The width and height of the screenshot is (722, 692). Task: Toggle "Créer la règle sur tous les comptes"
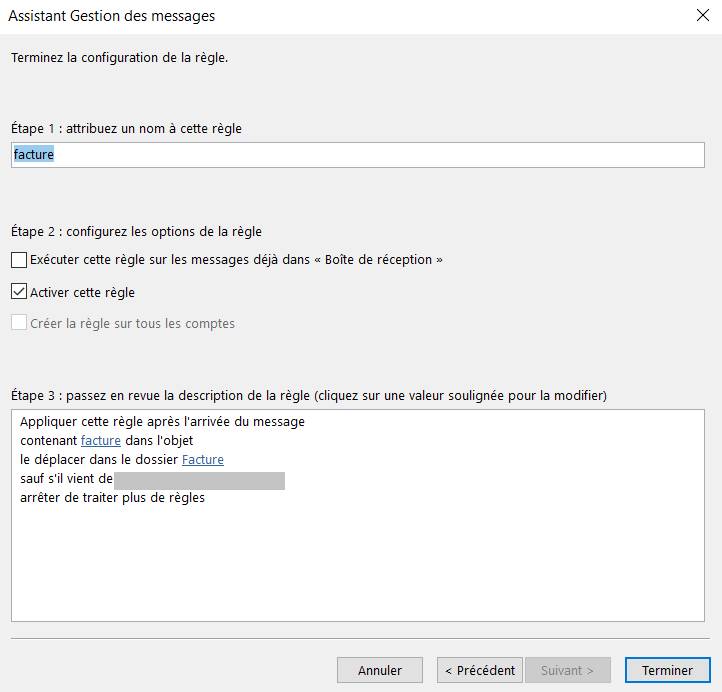click(19, 322)
